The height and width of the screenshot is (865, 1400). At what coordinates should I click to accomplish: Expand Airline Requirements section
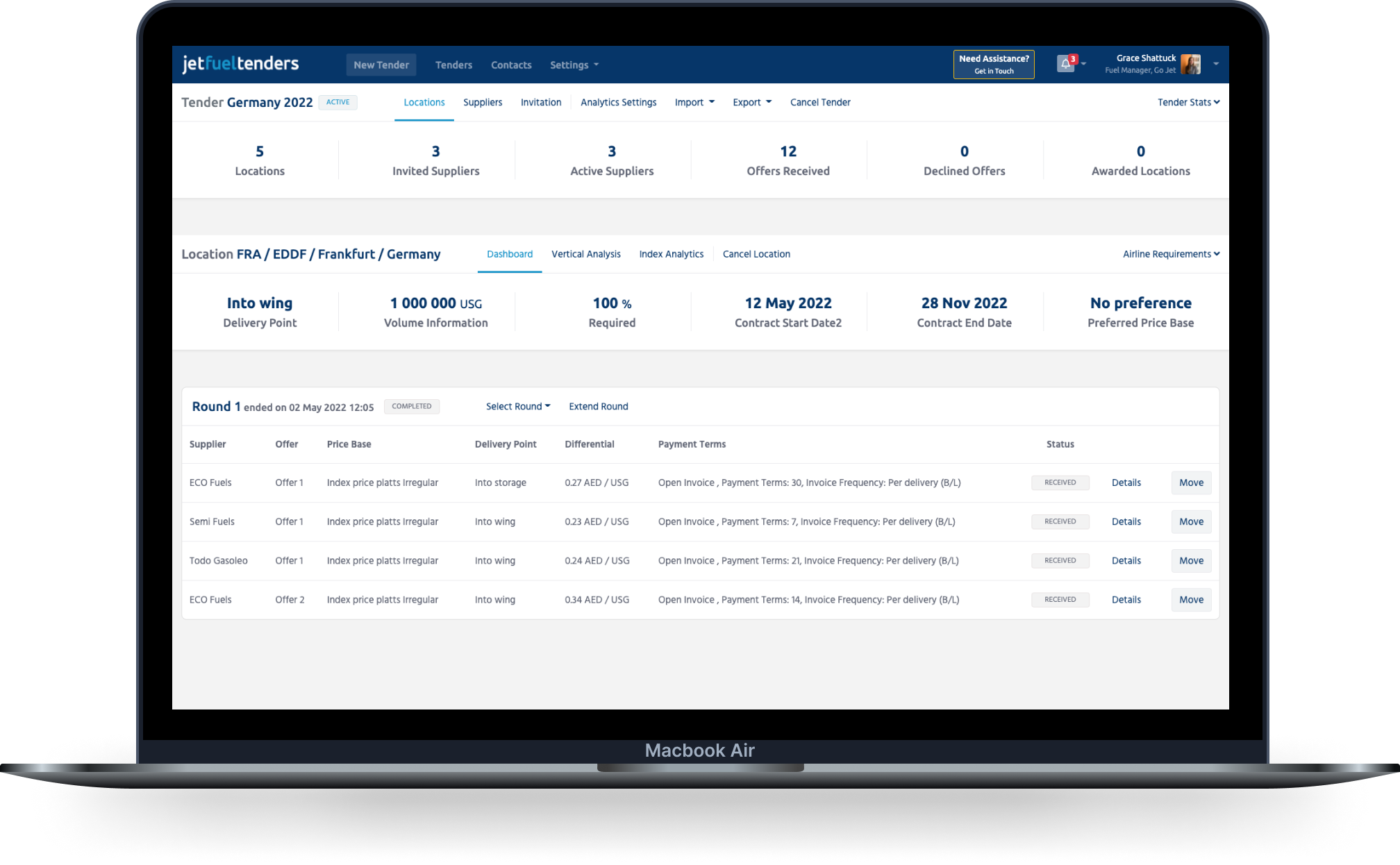pos(1171,254)
